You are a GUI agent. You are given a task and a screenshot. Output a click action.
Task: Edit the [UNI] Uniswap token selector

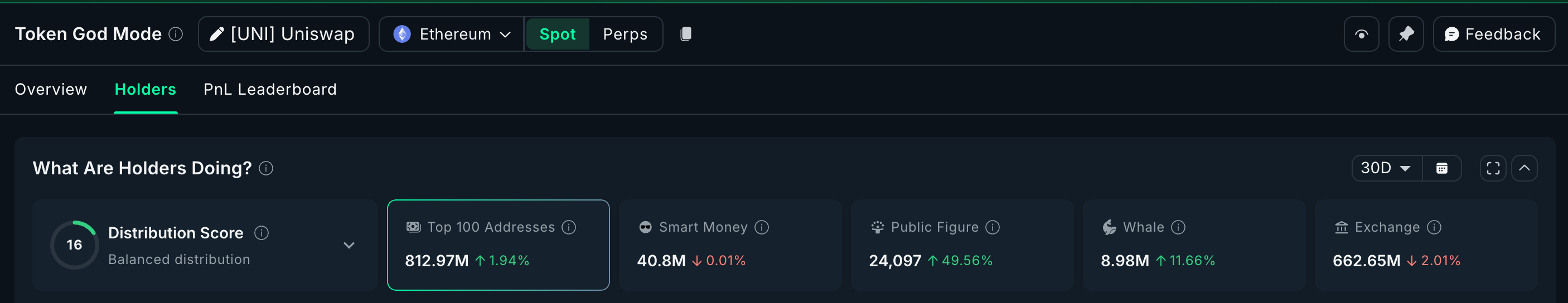(x=283, y=34)
